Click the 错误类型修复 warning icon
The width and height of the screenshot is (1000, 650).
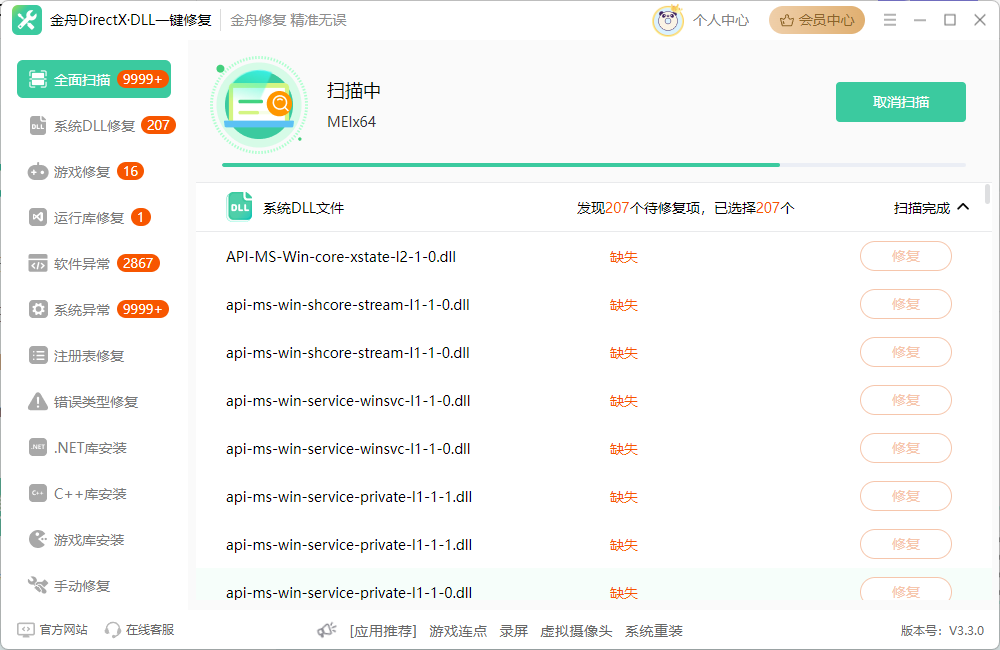[36, 401]
